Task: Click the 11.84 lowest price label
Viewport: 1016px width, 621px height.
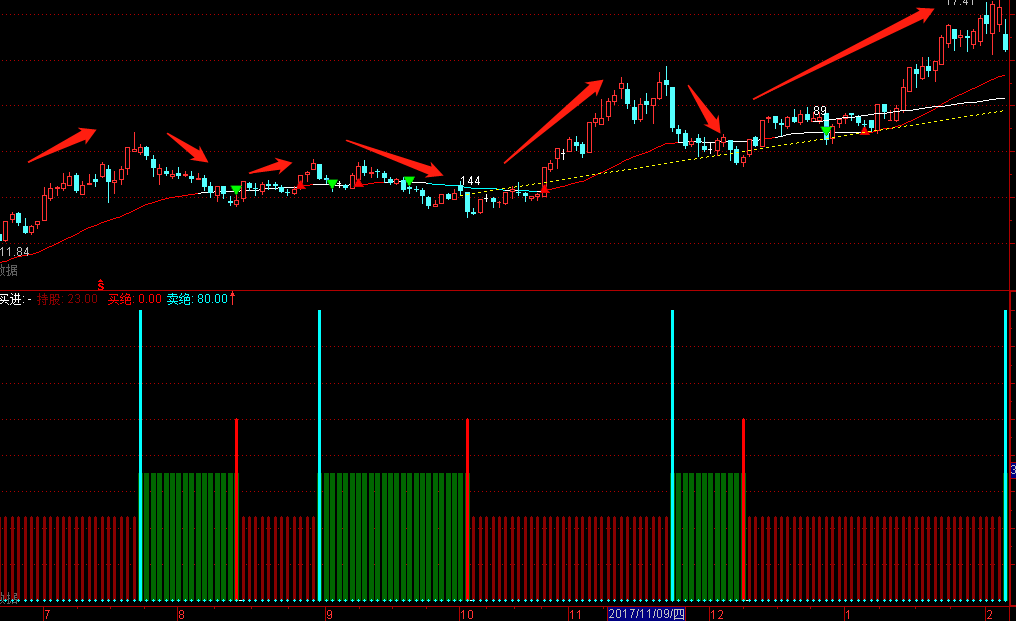Action: [15, 251]
